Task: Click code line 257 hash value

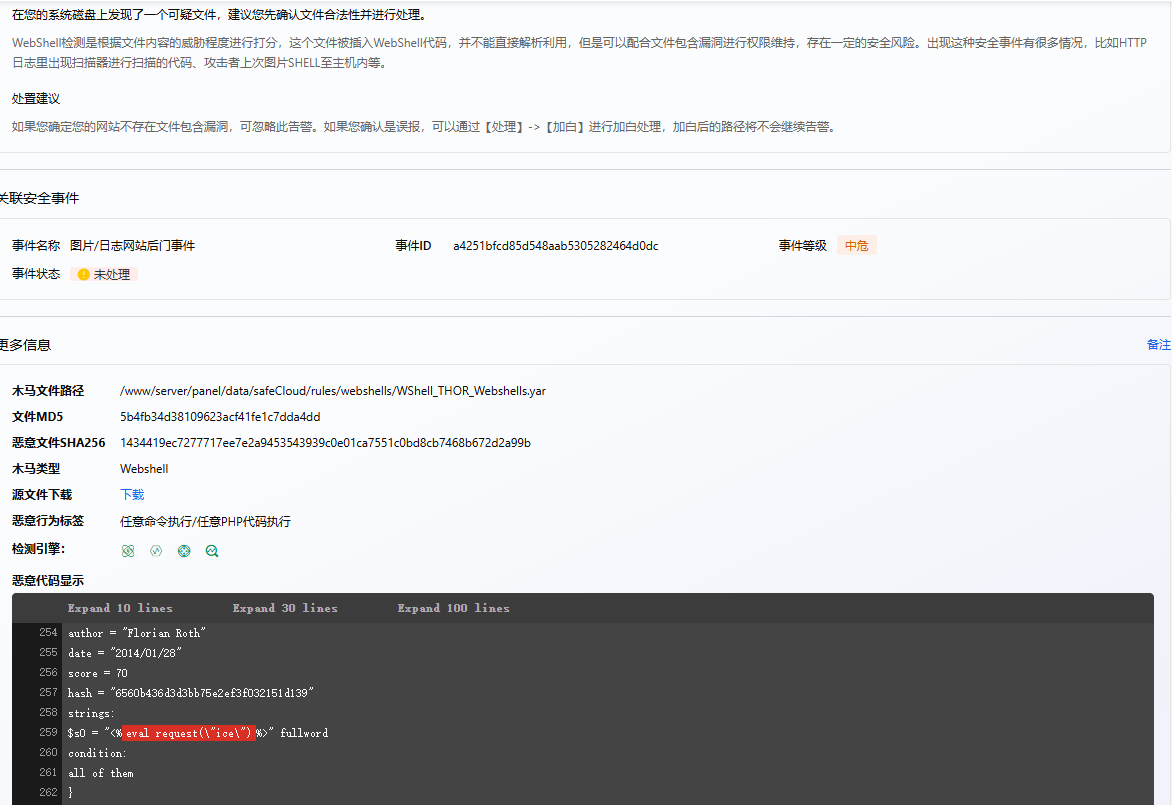Action: 191,693
